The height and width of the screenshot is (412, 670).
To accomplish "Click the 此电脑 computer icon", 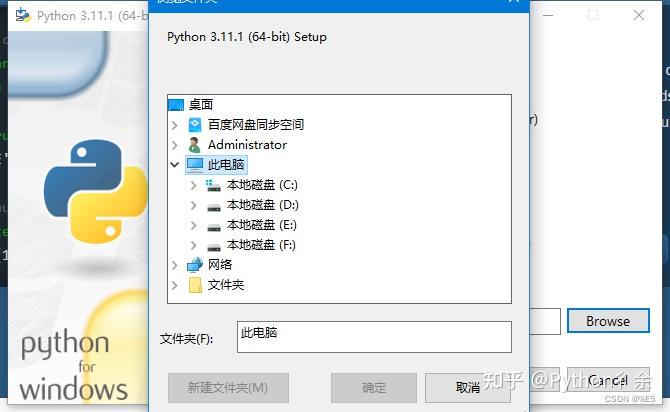I will point(195,165).
